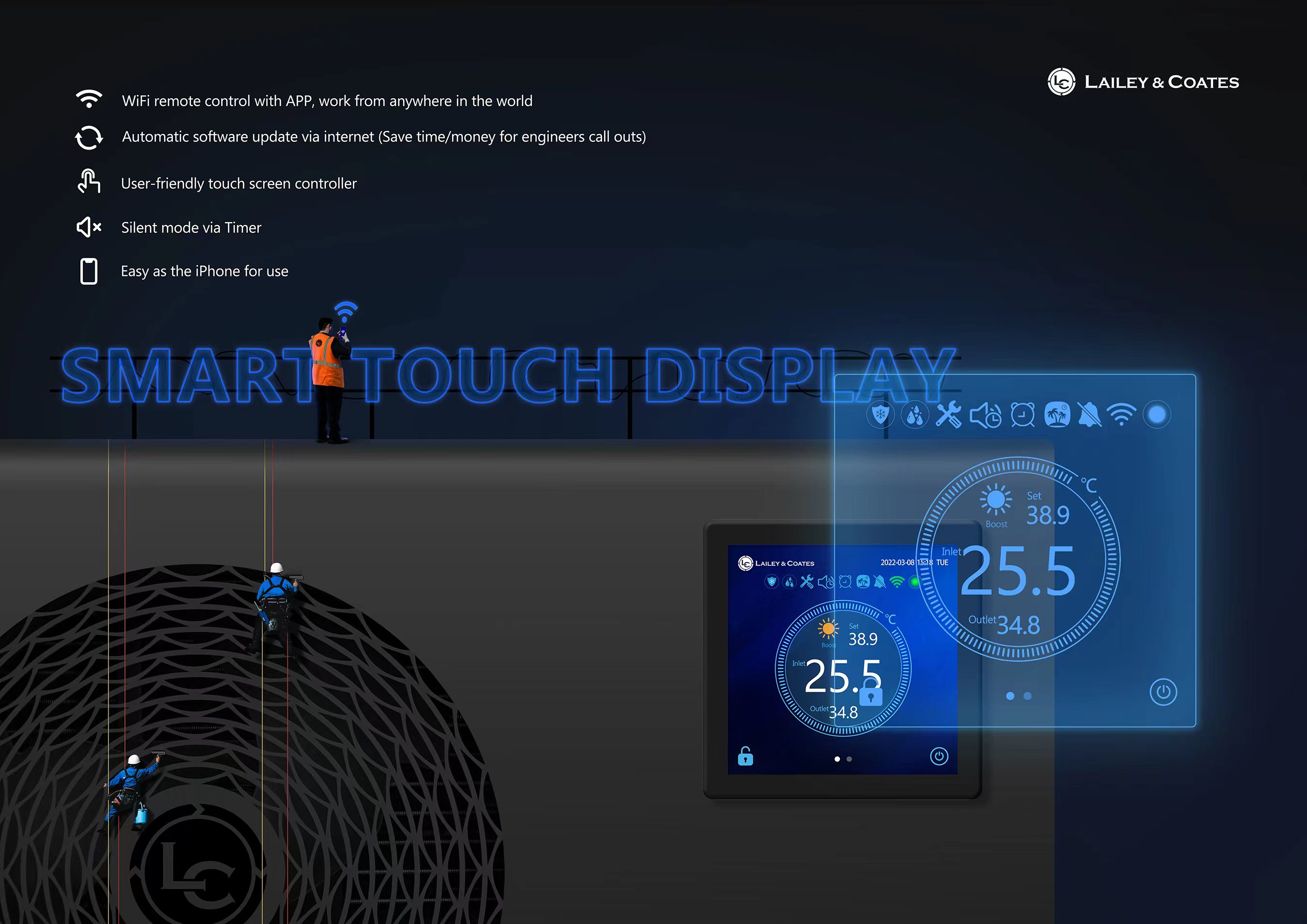Select the first page dot on large display
Image resolution: width=1307 pixels, height=924 pixels.
coord(1010,696)
